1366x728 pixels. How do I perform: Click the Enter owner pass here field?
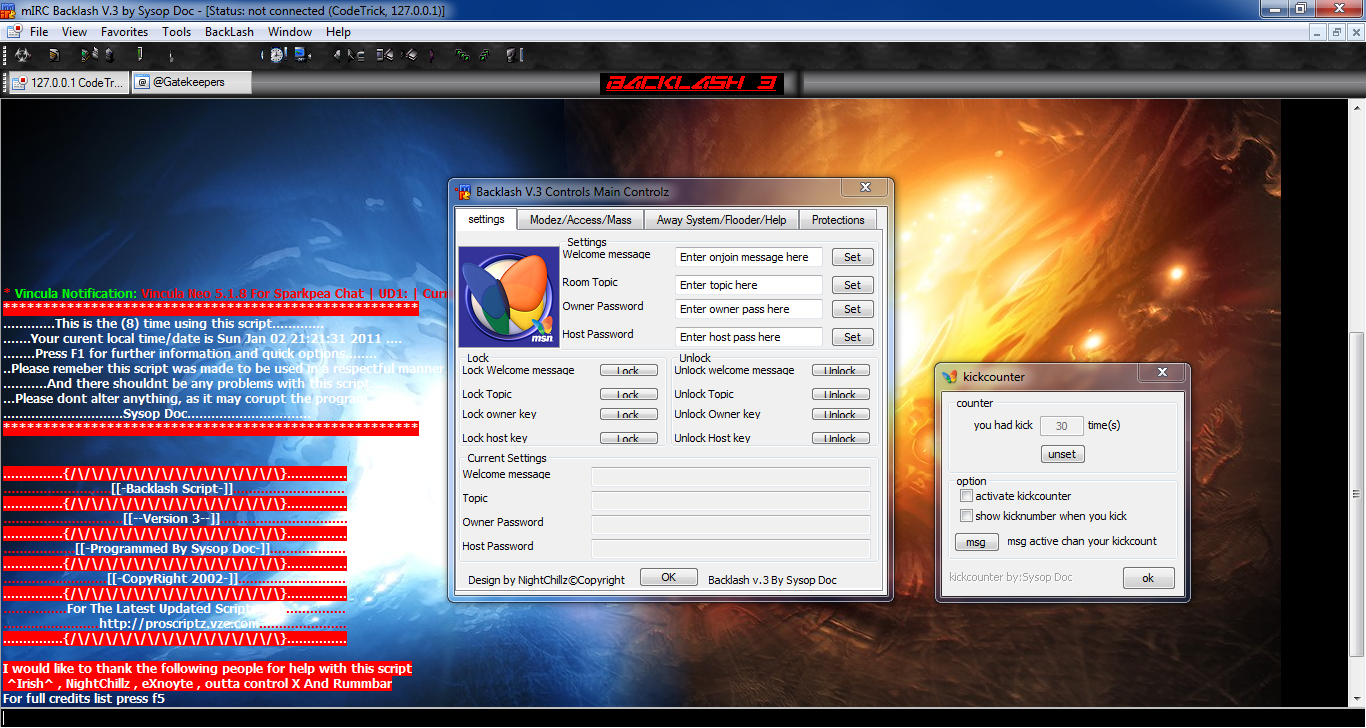tap(749, 309)
